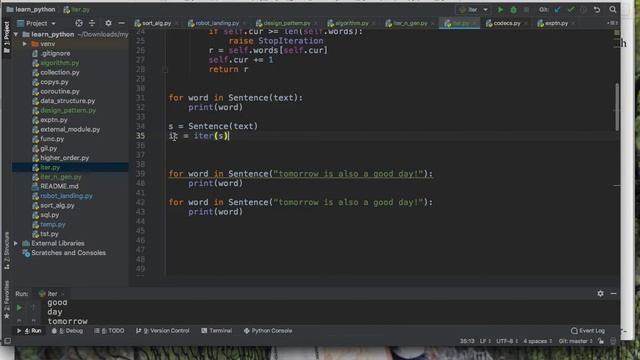Open the 4: Run tool window button
This screenshot has width=640, height=360.
(29, 331)
